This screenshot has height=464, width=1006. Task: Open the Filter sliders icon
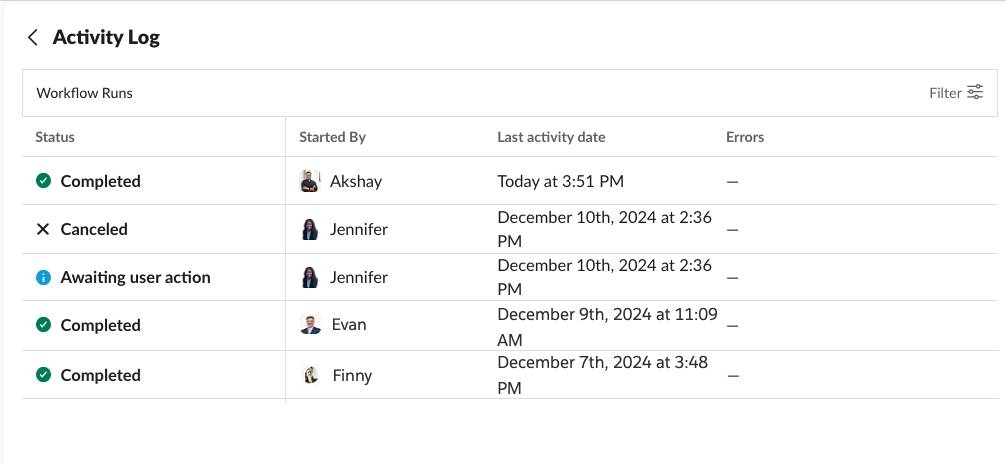pyautogui.click(x=975, y=92)
